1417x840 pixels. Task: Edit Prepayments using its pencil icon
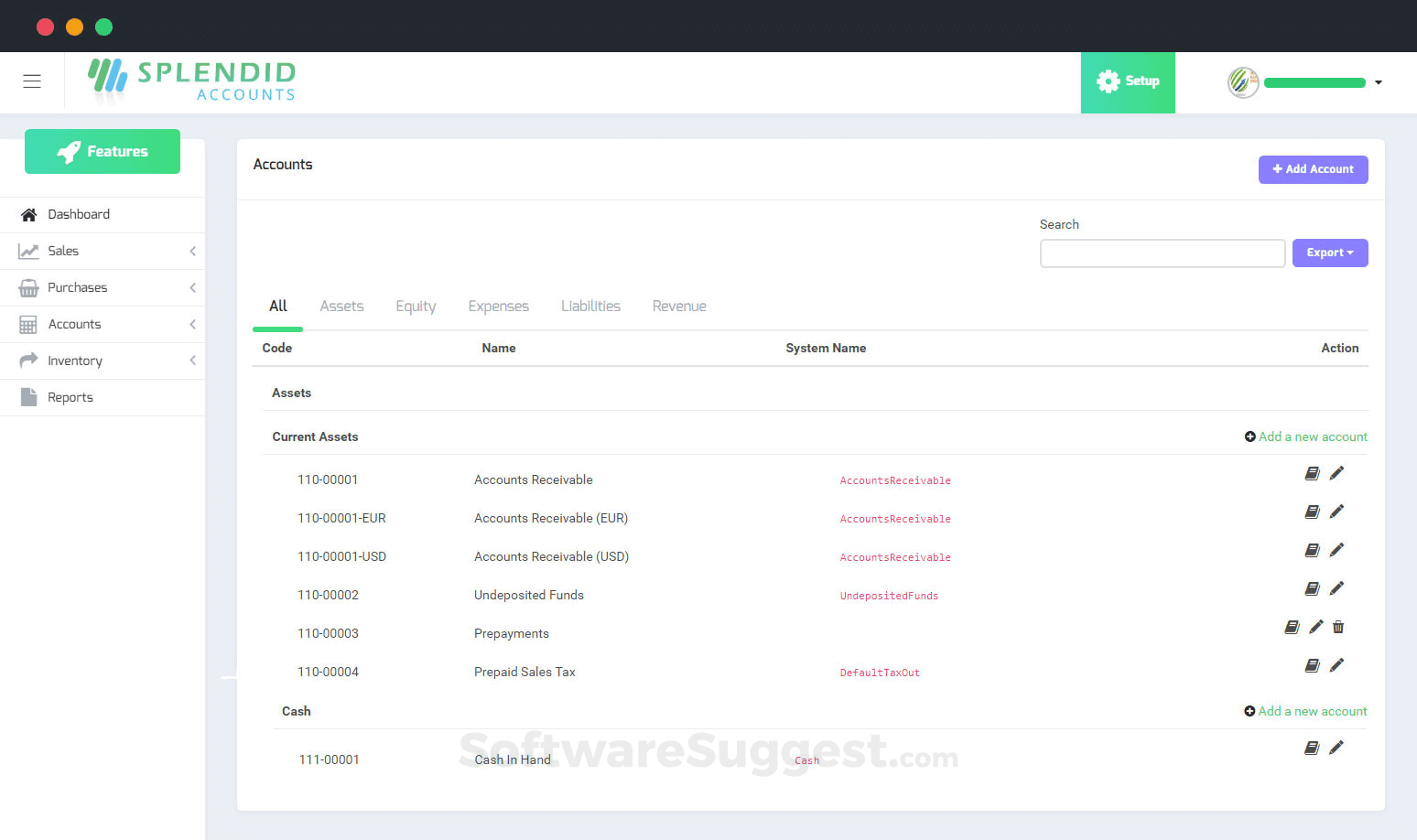point(1315,627)
